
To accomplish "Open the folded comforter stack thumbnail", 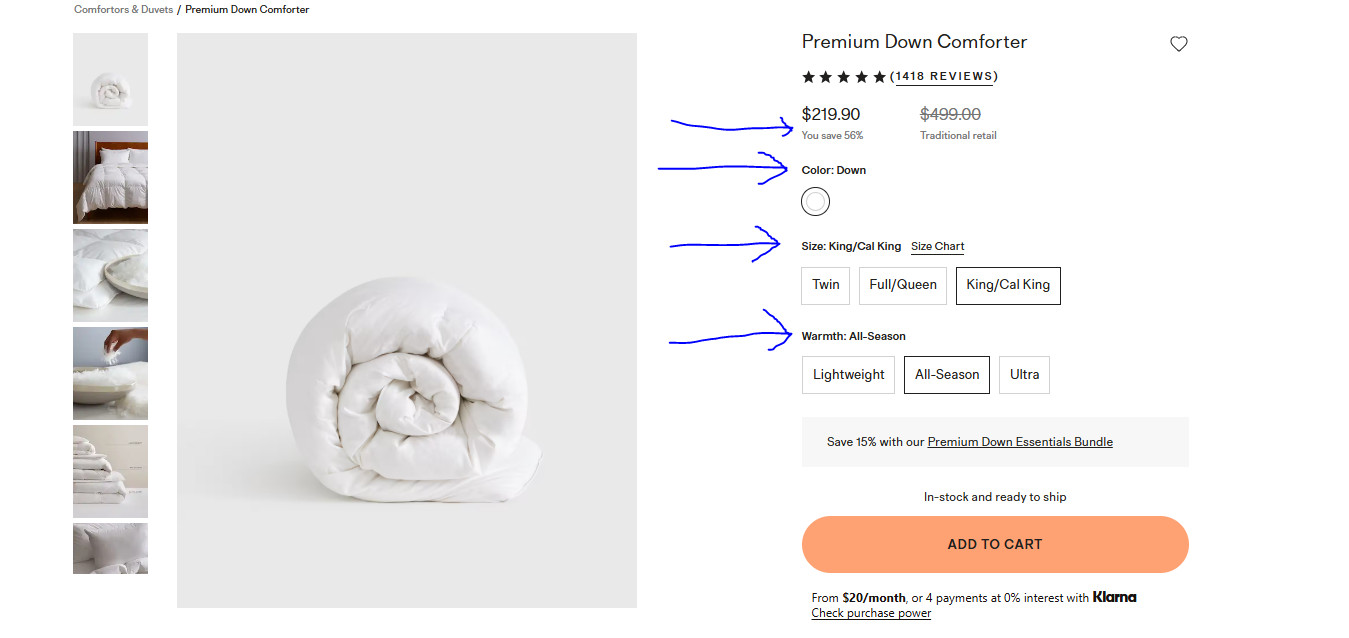I will (110, 471).
